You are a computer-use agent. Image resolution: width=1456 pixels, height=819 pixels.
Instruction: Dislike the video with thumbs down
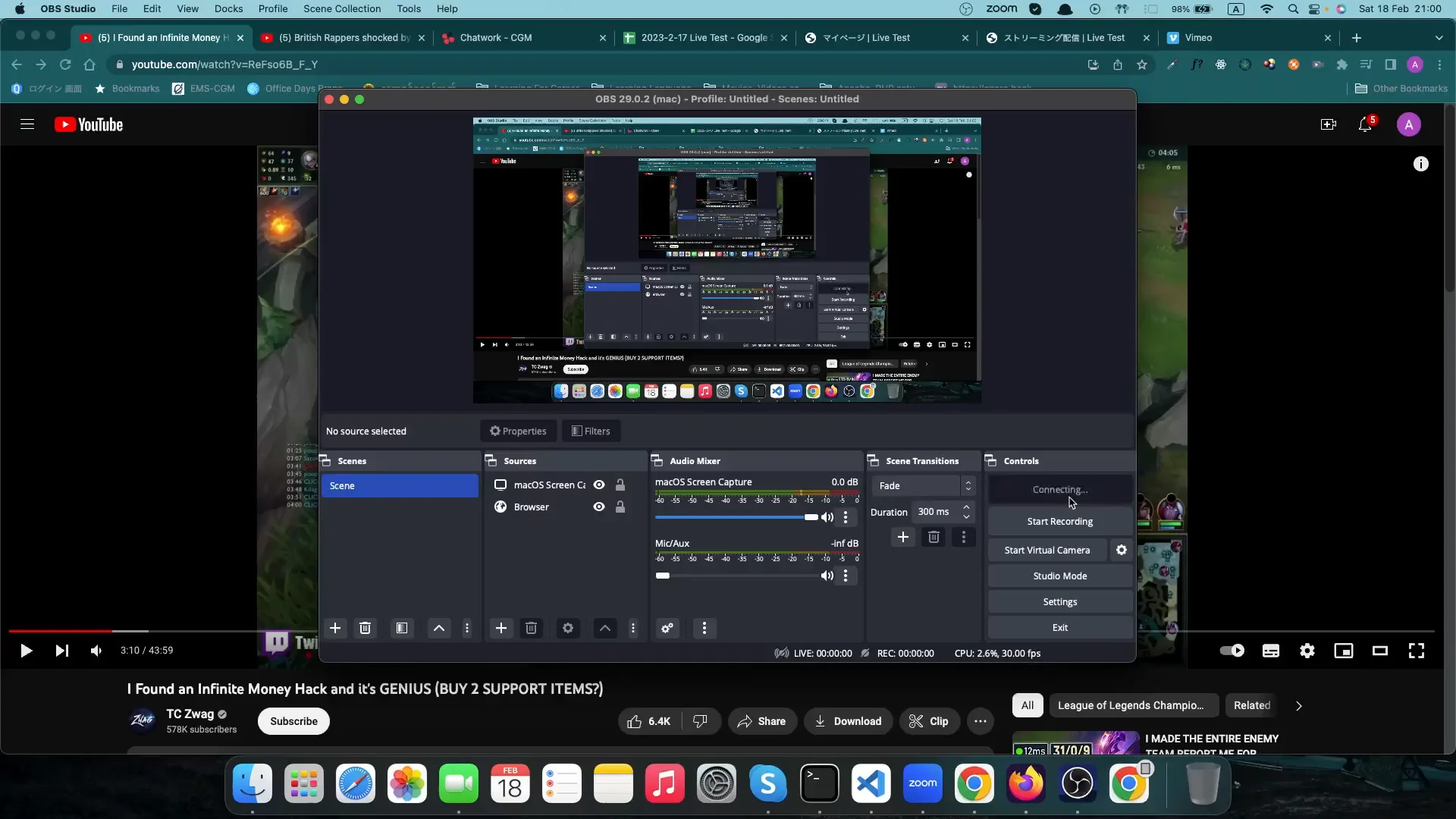tap(700, 721)
